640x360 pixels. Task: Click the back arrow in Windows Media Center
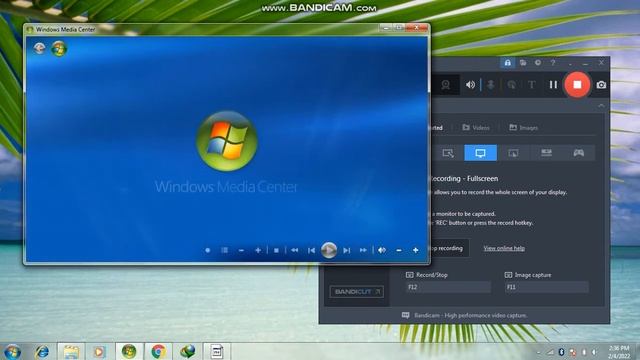(39, 48)
